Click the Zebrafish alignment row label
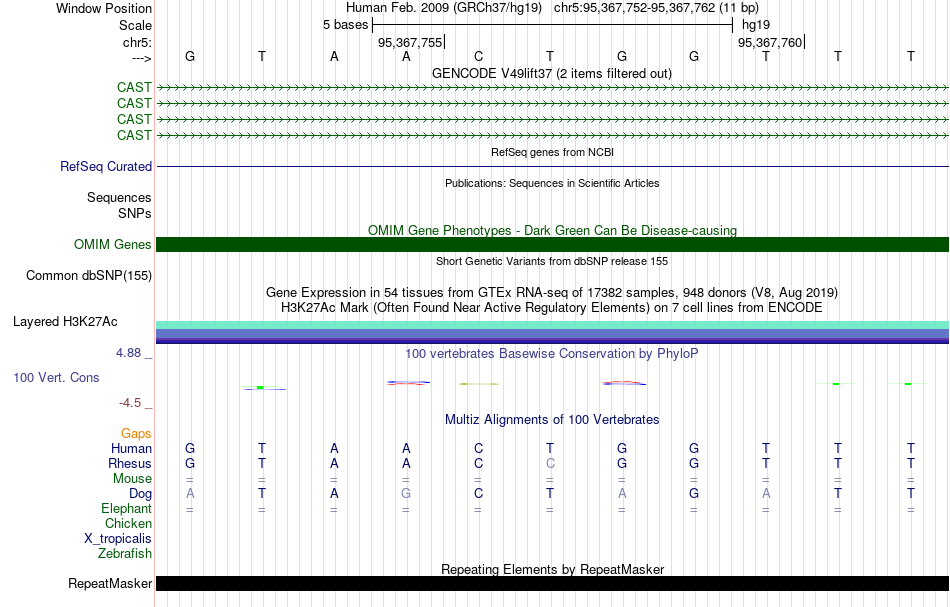This screenshot has width=950, height=607. (125, 553)
